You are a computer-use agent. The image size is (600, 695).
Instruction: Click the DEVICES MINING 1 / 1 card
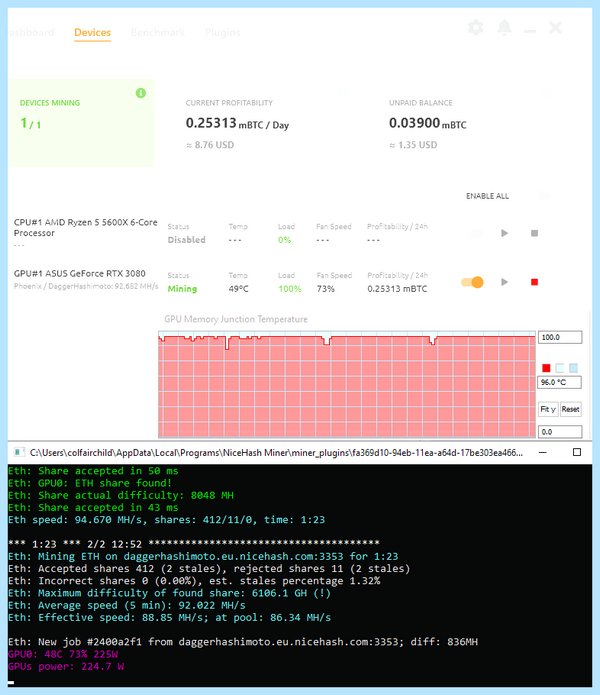[x=81, y=123]
